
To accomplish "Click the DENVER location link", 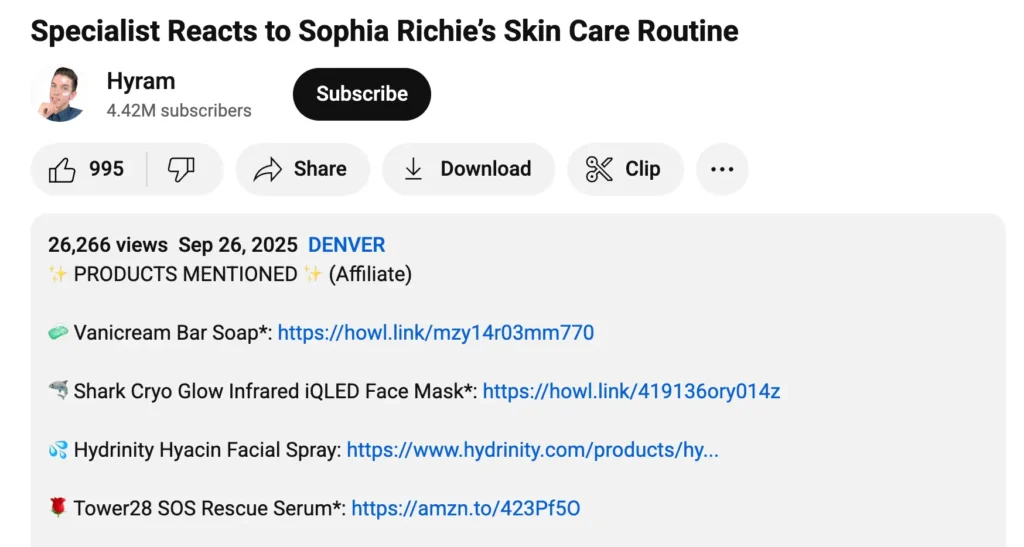I will 346,245.
